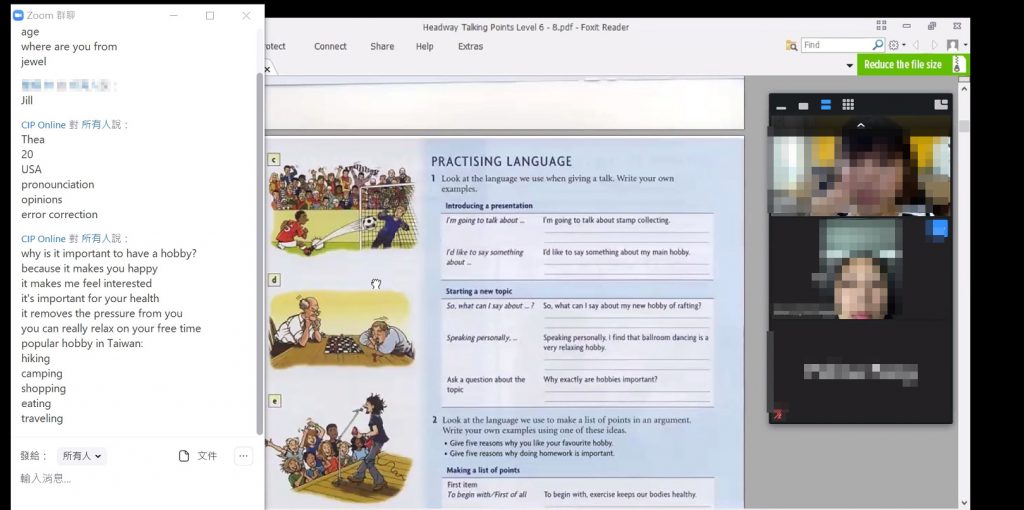The image size is (1024, 510).
Task: Click the muted microphone icon on bottom tile
Action: pos(778,414)
